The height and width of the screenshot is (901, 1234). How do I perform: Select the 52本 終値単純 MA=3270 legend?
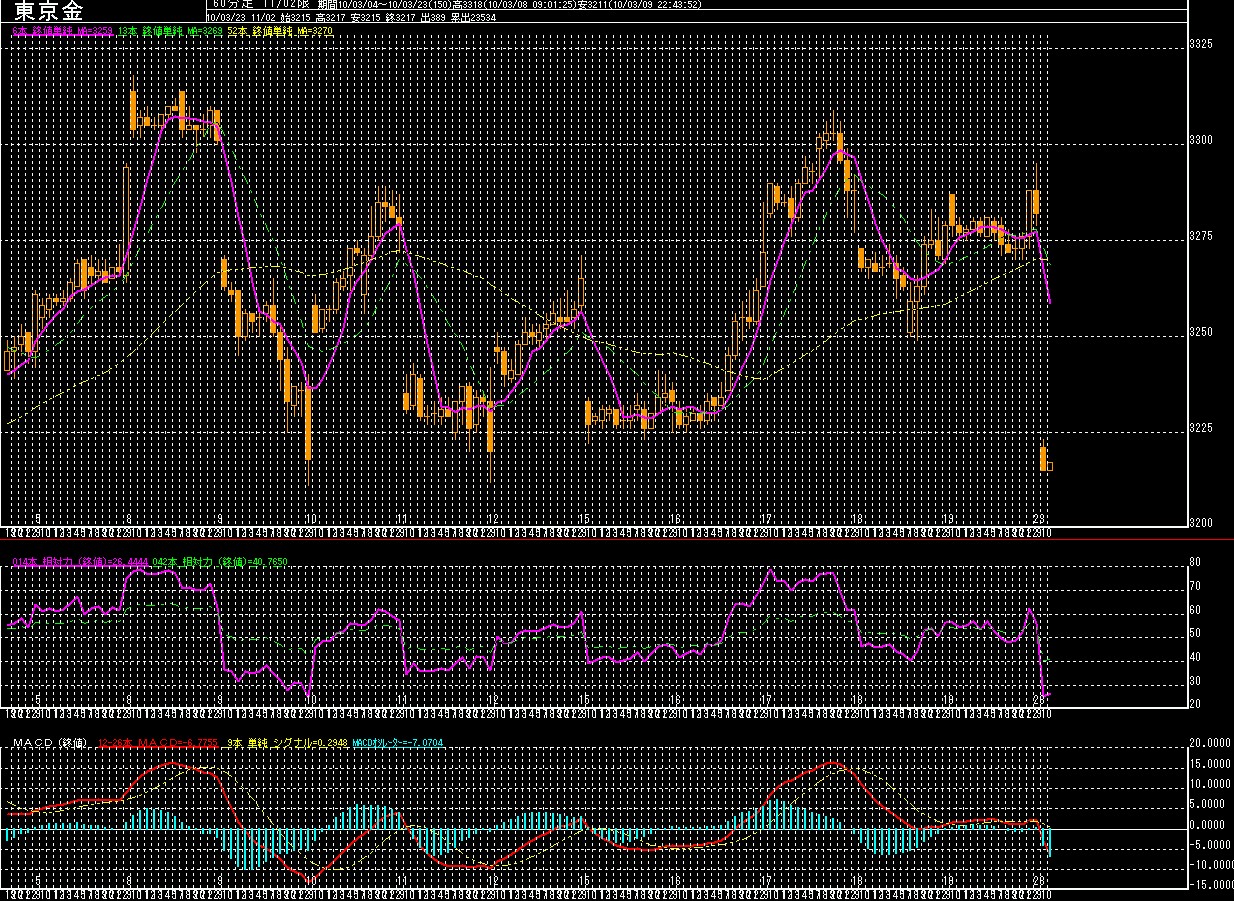pyautogui.click(x=280, y=32)
